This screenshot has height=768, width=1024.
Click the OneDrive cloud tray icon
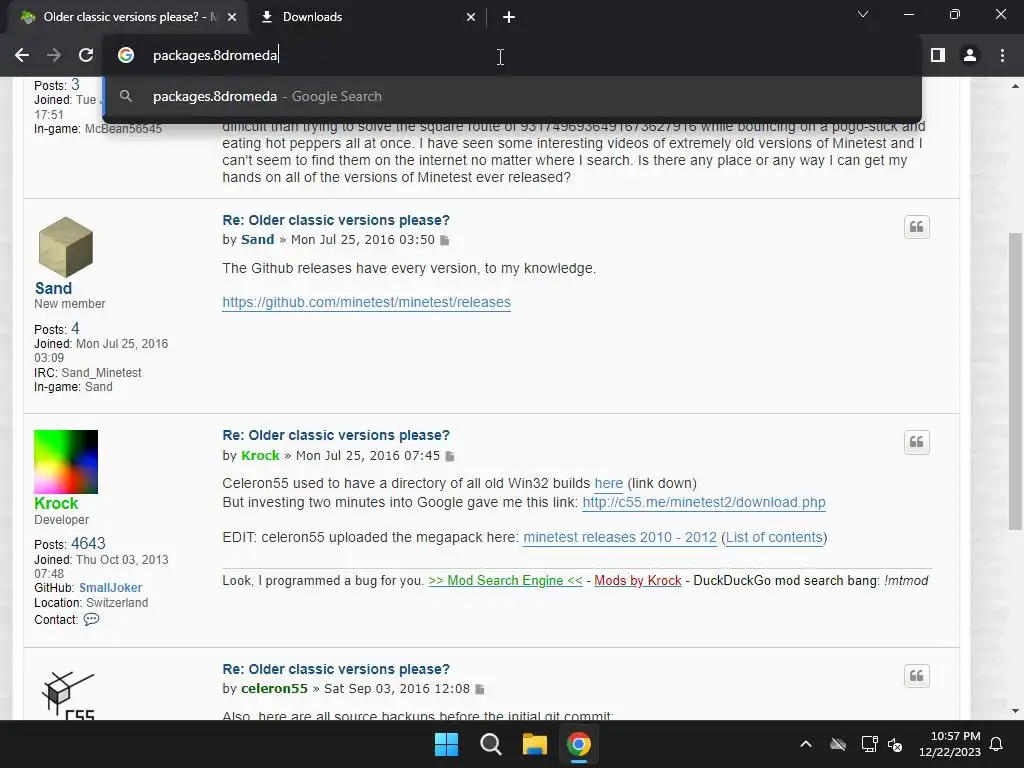coord(838,744)
